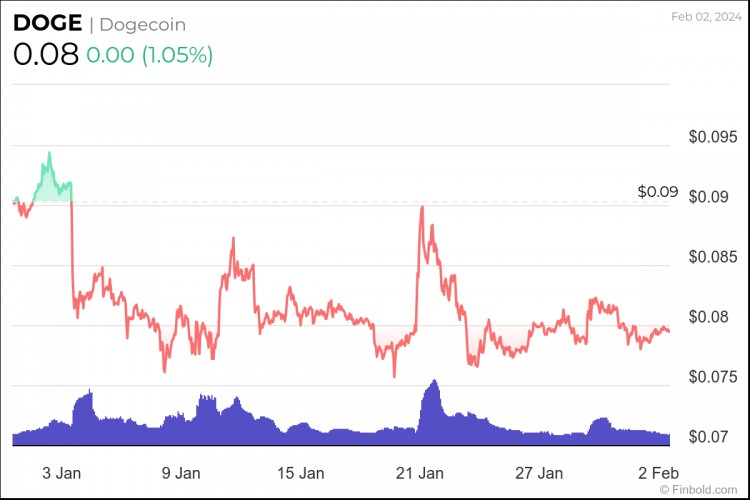Click the 0.08 current price value

coord(46,54)
